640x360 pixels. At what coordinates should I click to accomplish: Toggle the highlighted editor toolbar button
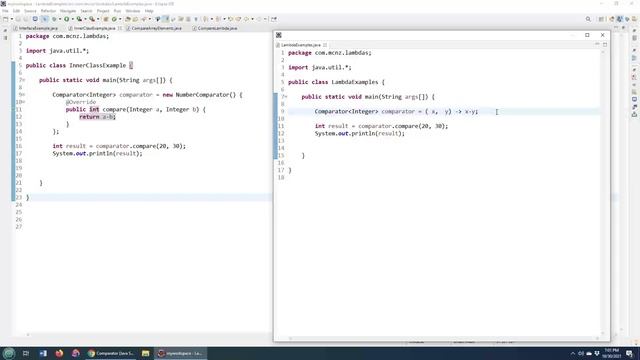[x=166, y=19]
